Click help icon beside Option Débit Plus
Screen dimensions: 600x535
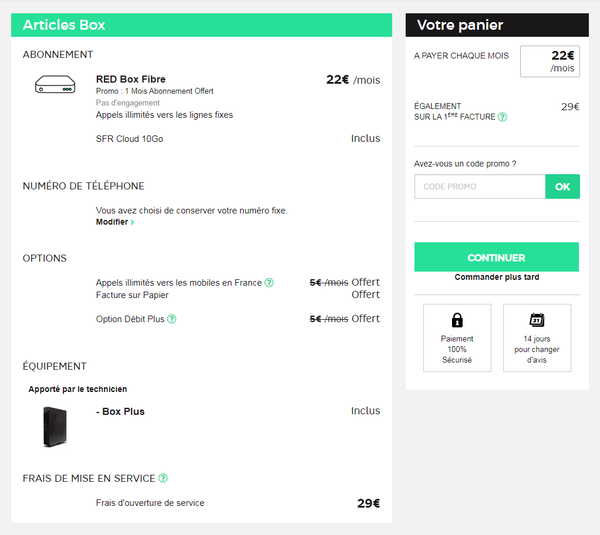pyautogui.click(x=172, y=319)
